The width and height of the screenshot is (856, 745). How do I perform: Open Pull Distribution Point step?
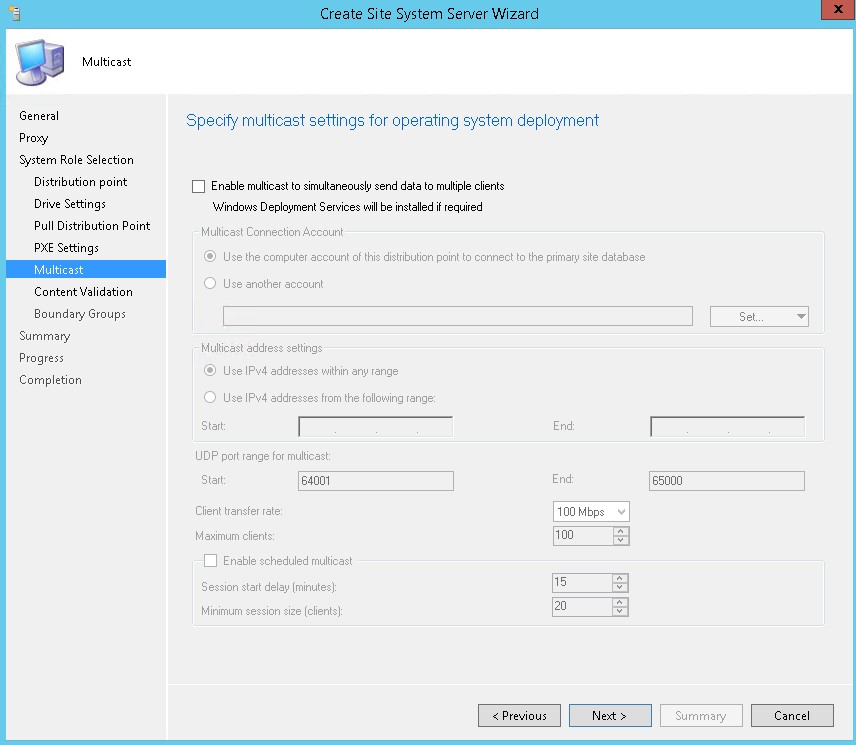[x=92, y=226]
